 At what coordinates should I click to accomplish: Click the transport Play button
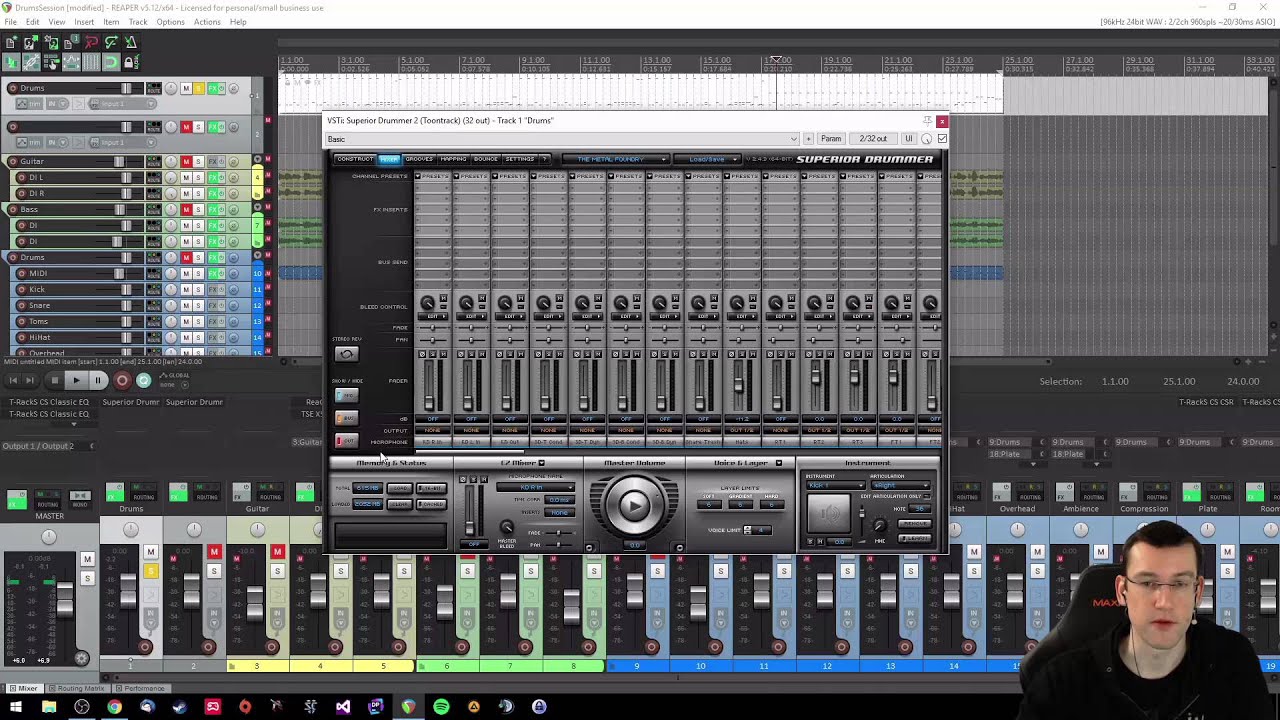pos(76,380)
